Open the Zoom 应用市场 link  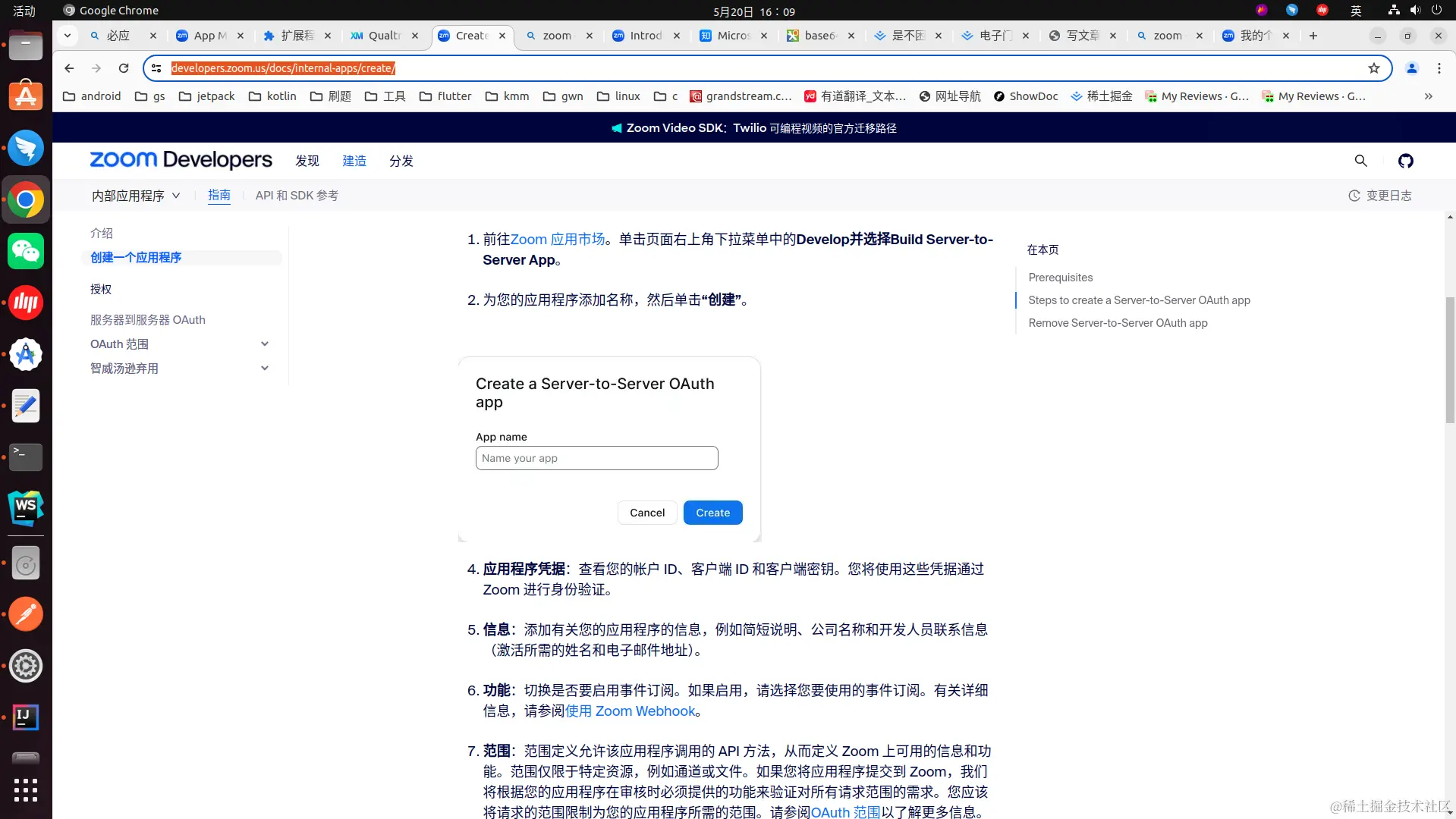point(558,240)
